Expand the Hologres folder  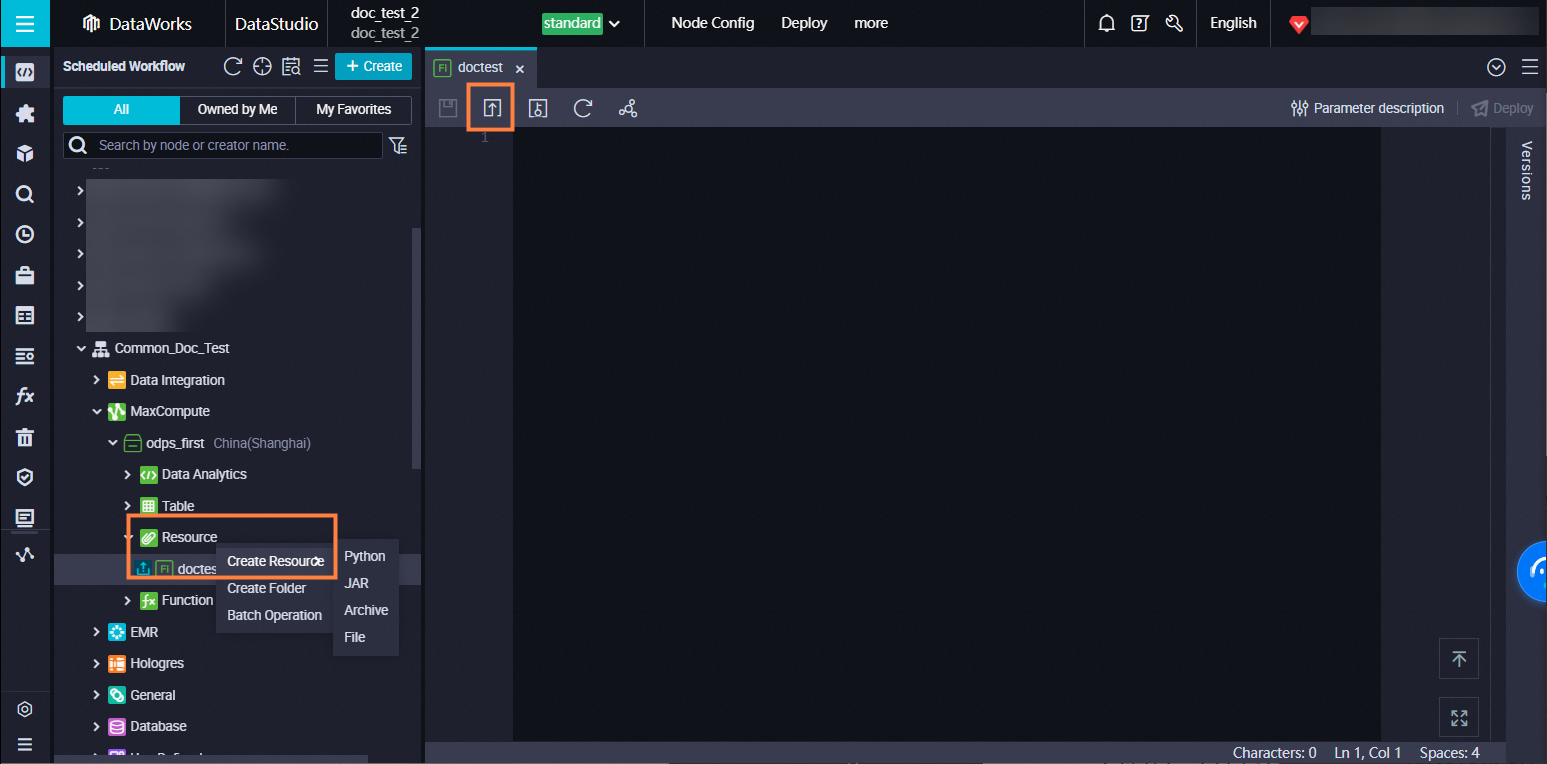pyautogui.click(x=97, y=663)
